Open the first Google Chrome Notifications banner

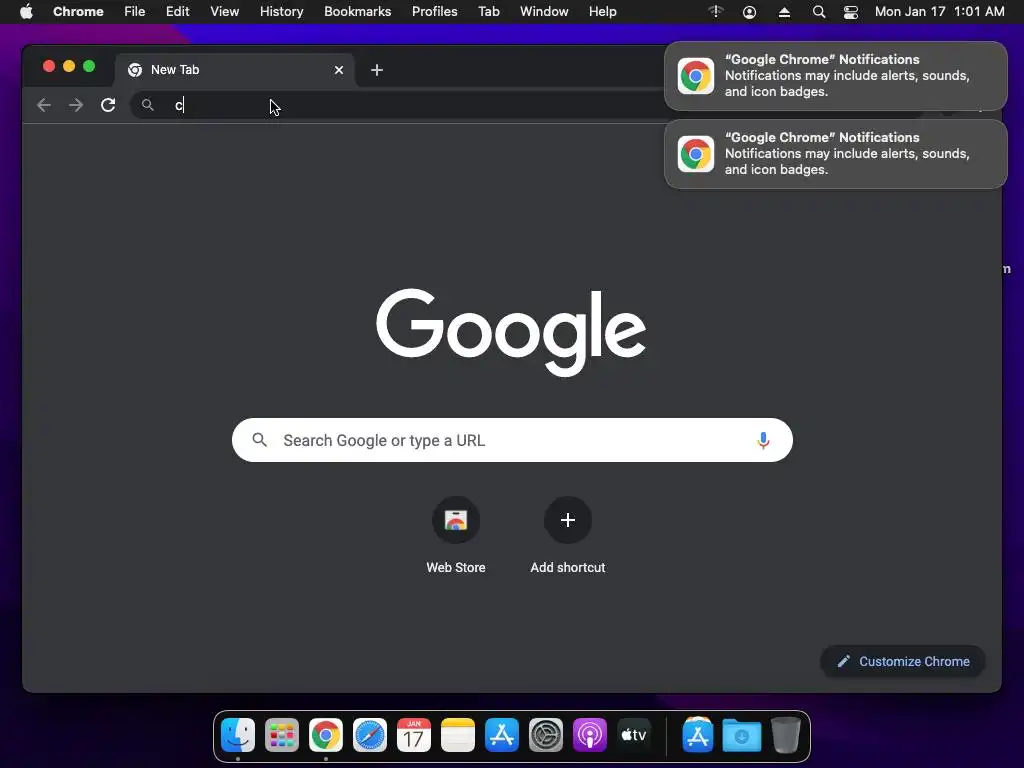point(835,76)
